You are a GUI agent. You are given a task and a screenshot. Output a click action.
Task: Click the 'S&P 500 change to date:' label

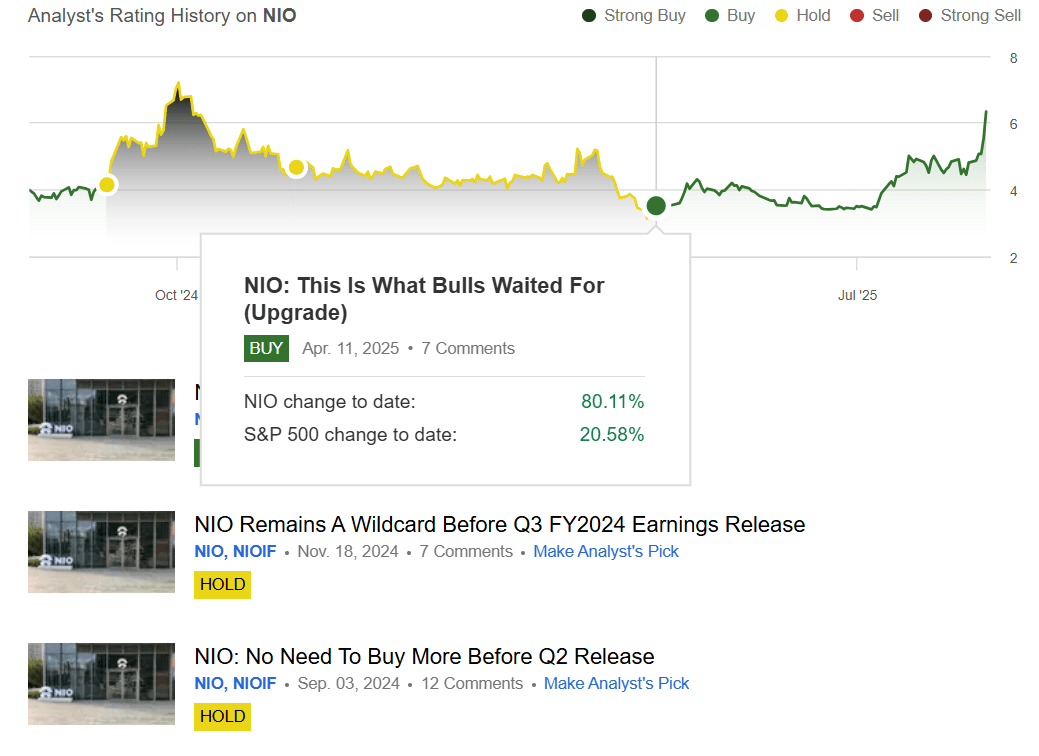click(351, 435)
